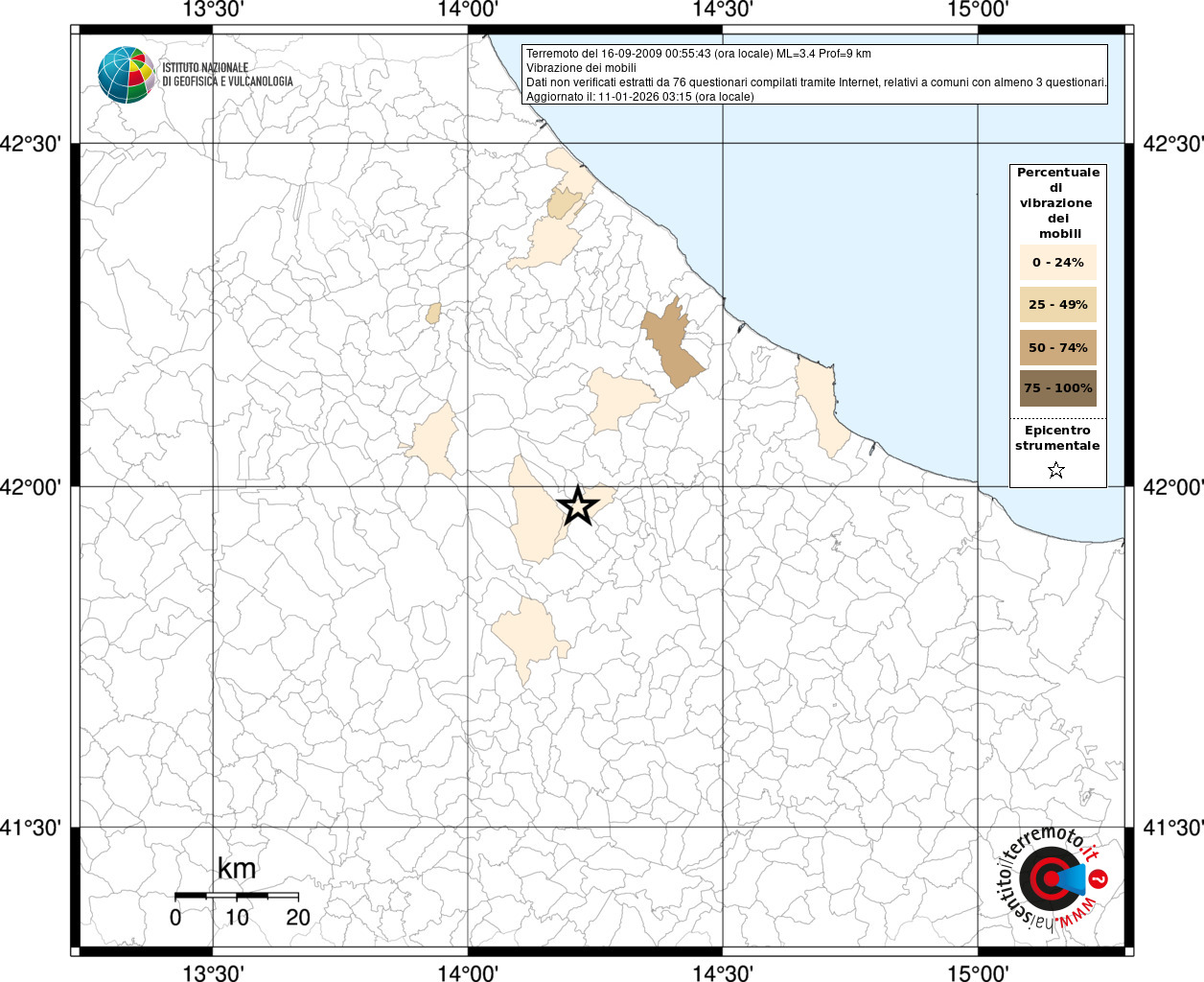Image resolution: width=1204 pixels, height=982 pixels.
Task: Click the bottom 14°30' longitude label
Action: point(723,973)
